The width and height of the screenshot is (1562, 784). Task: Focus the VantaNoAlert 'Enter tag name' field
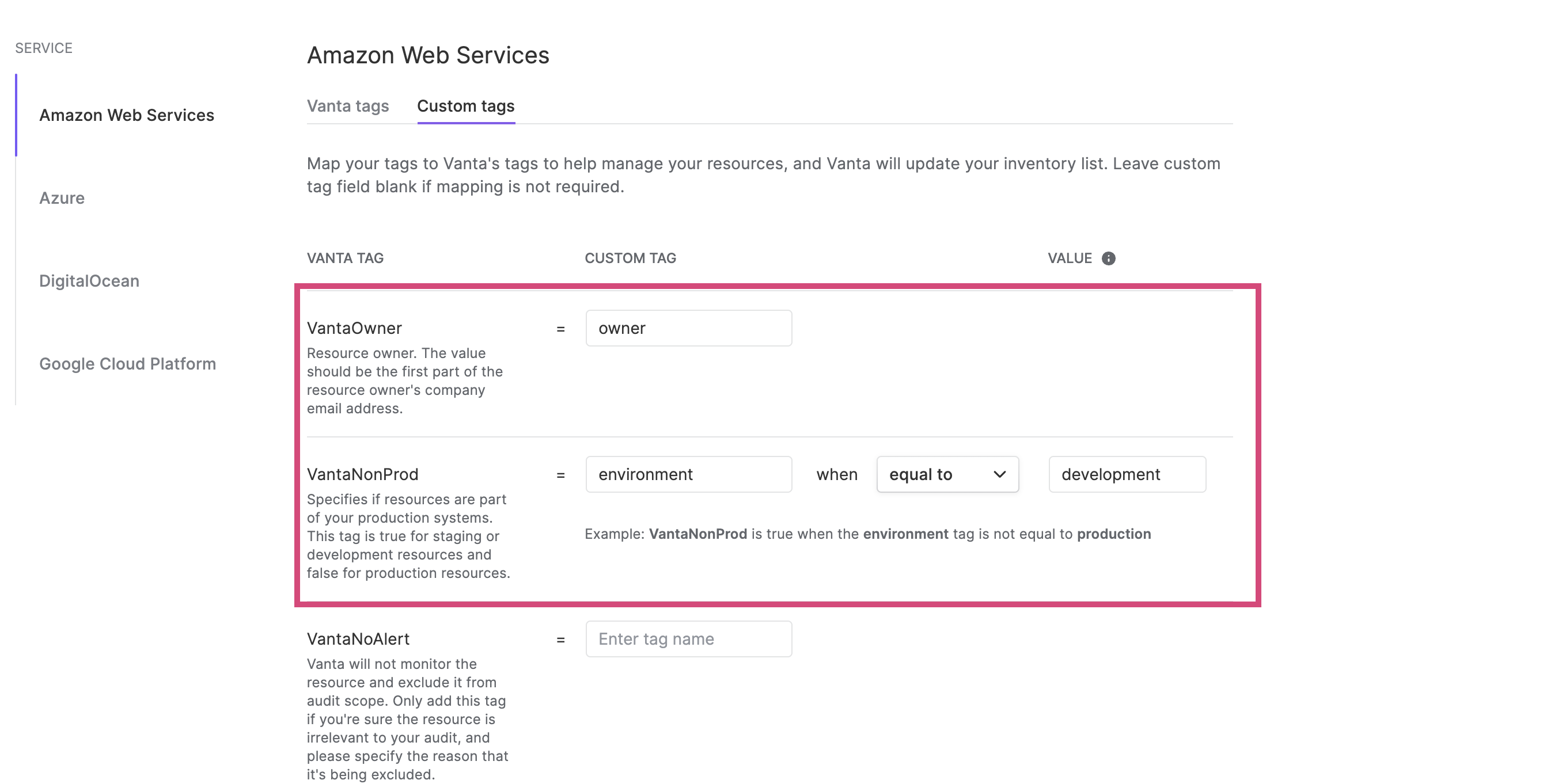(x=689, y=638)
